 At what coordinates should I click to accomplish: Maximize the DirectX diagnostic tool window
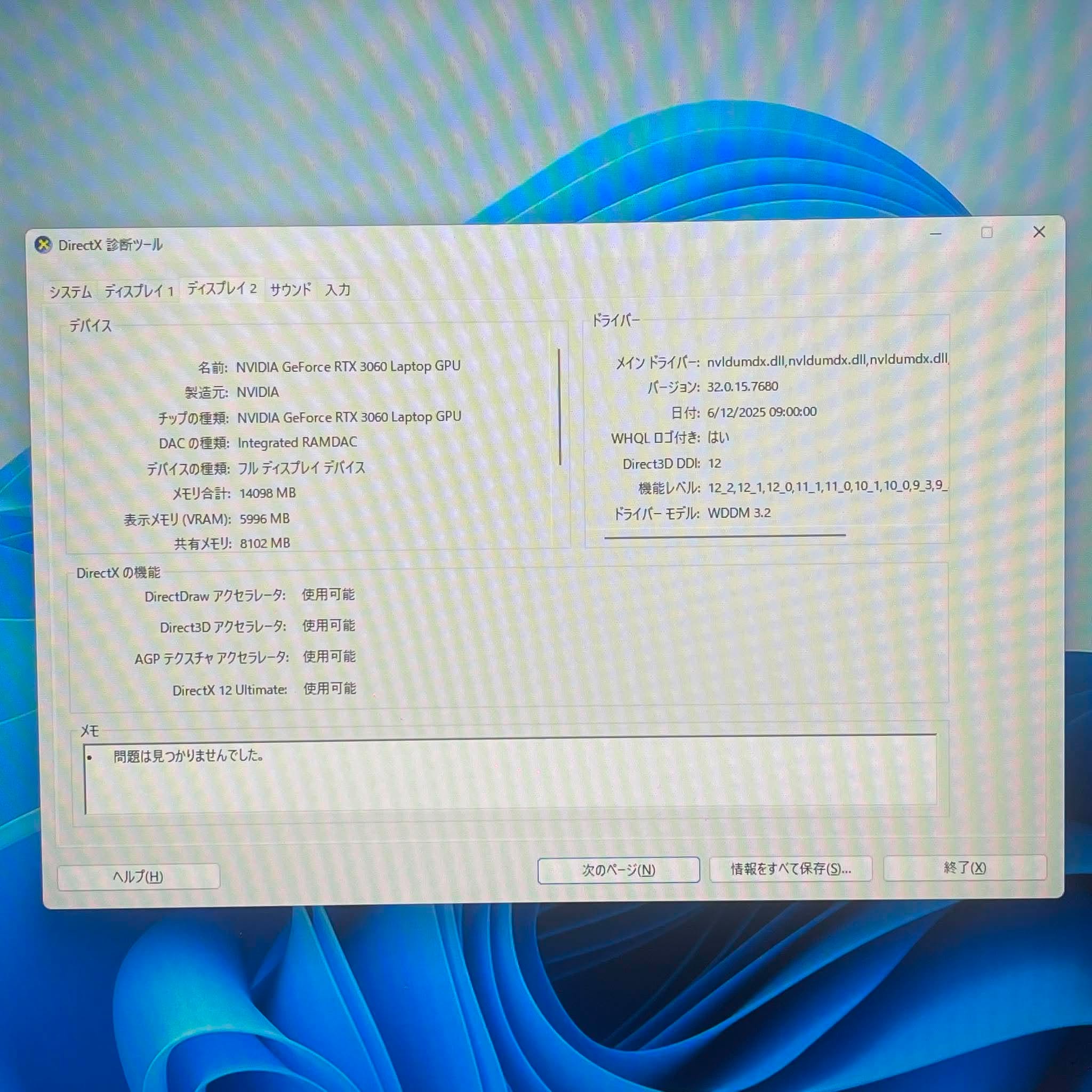[x=987, y=232]
